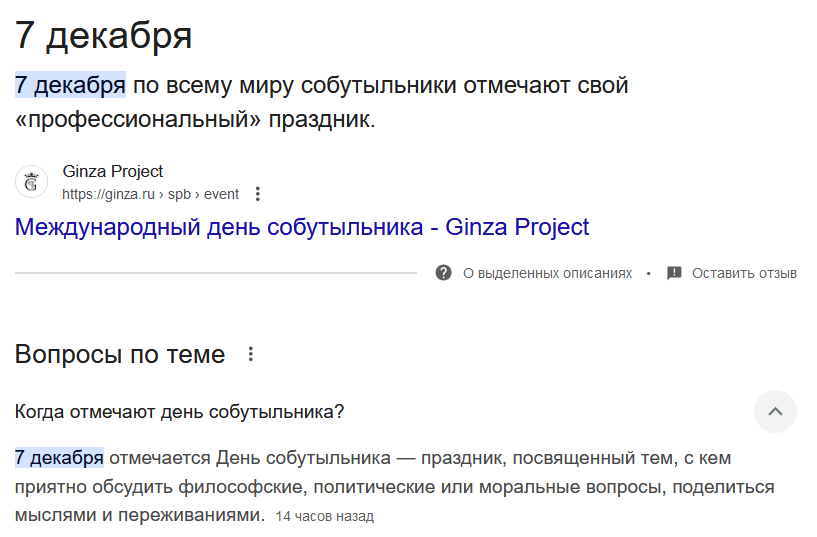Screen dimensions: 817x537
Task: Click the question mark help icon
Action: point(444,273)
